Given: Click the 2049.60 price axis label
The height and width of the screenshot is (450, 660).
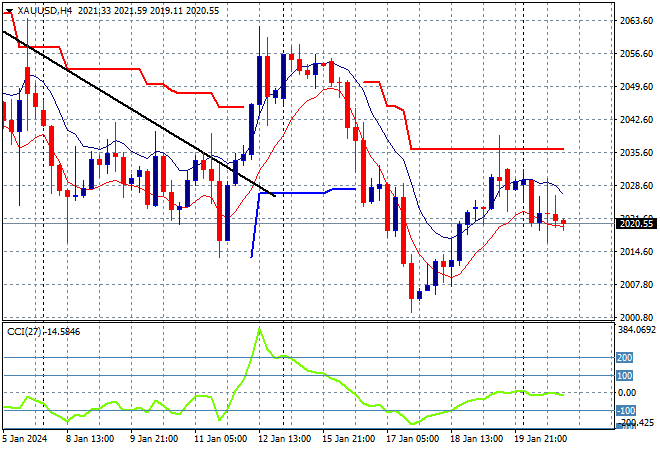Looking at the screenshot, I should pyautogui.click(x=636, y=87).
